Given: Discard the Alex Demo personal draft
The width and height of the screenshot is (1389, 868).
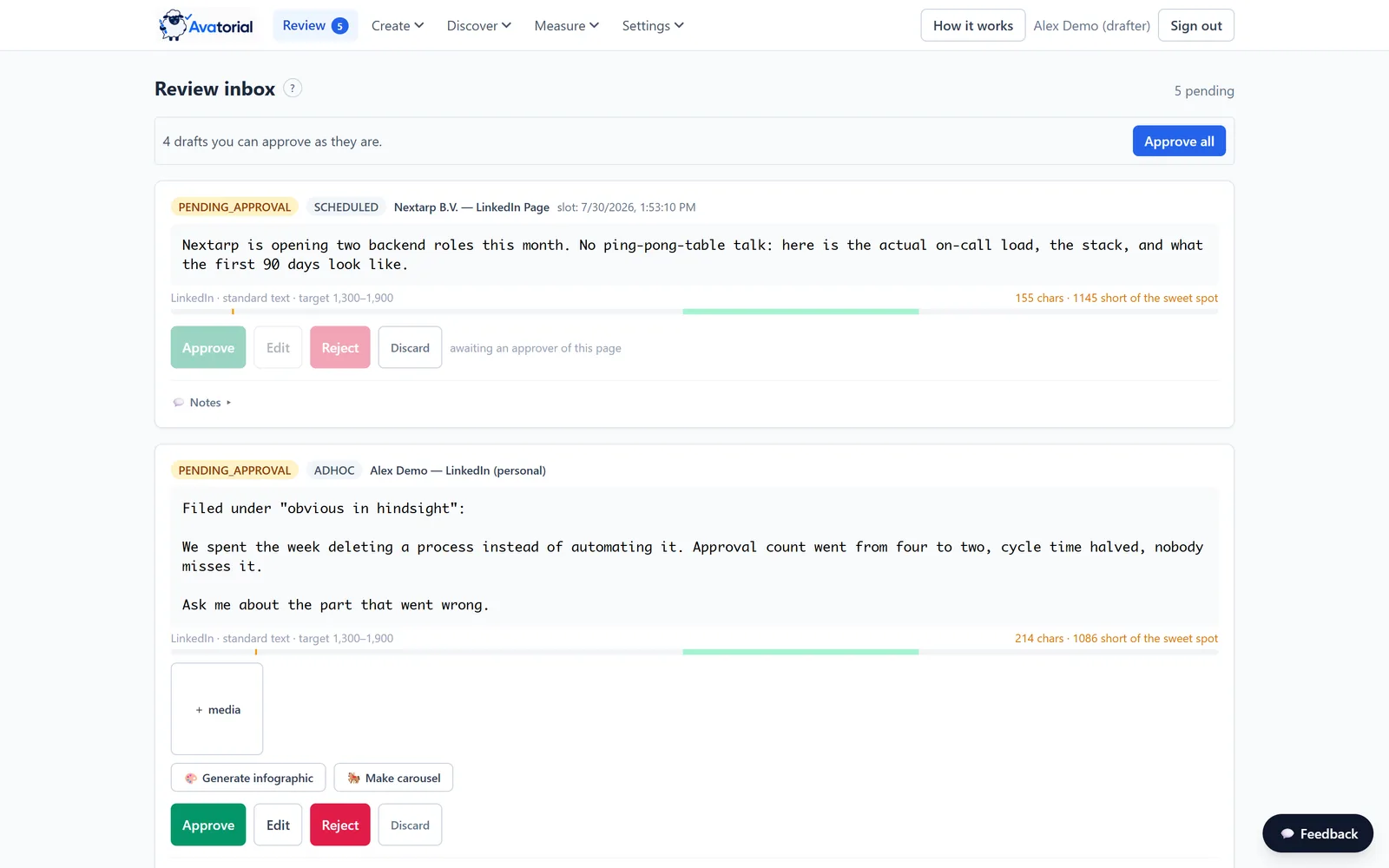Looking at the screenshot, I should pyautogui.click(x=410, y=825).
